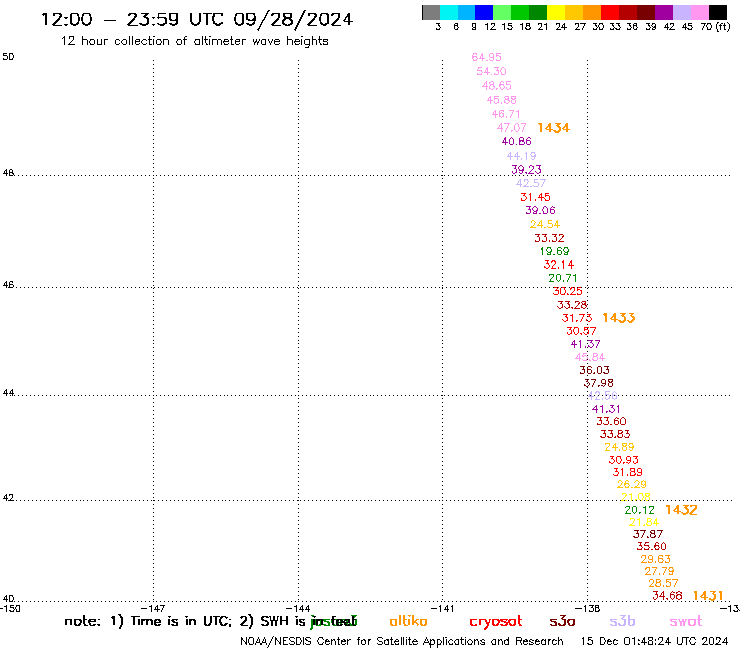Click the altika satellite legend label
The height and width of the screenshot is (650, 740).
coord(408,621)
